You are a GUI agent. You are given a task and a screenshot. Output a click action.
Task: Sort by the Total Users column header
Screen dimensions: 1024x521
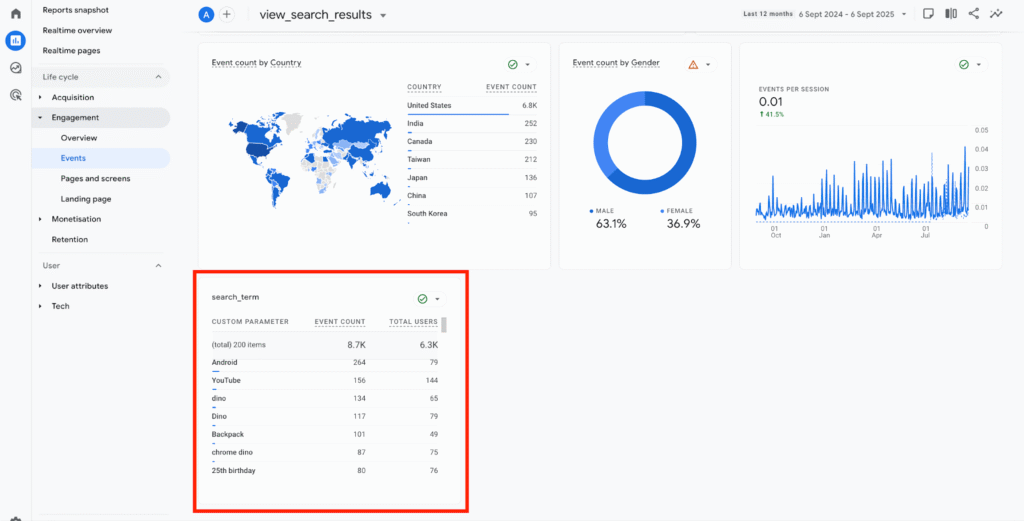(x=413, y=322)
